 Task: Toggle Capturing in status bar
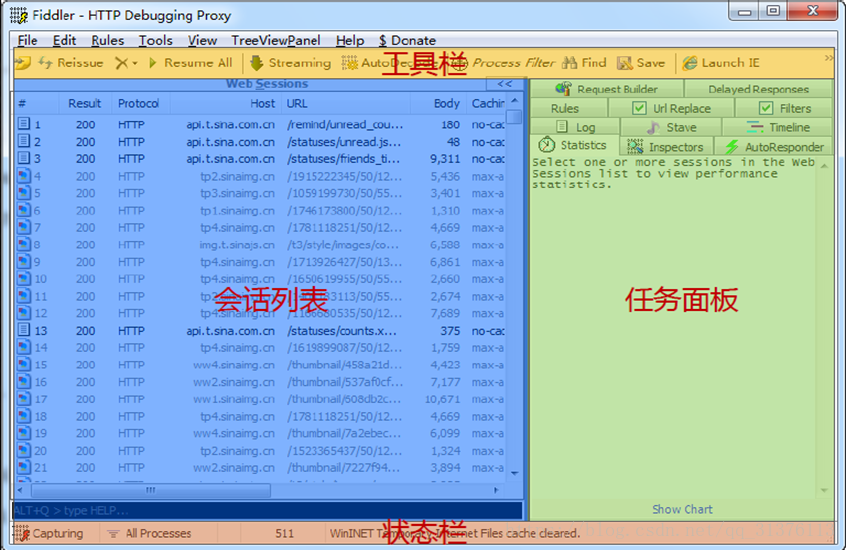49,533
